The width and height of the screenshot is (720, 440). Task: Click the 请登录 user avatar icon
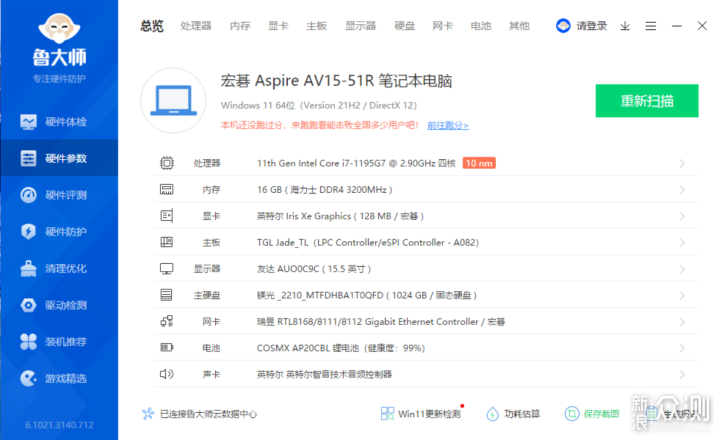click(563, 26)
